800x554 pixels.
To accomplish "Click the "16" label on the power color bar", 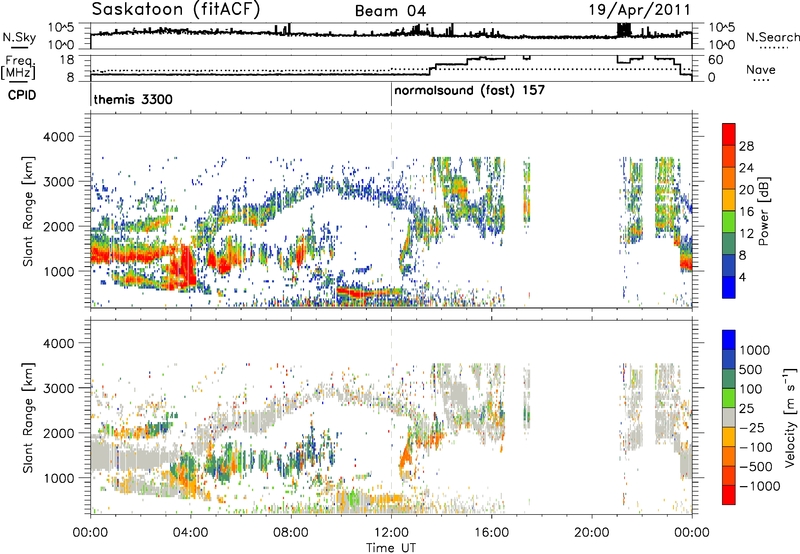I will click(x=746, y=212).
